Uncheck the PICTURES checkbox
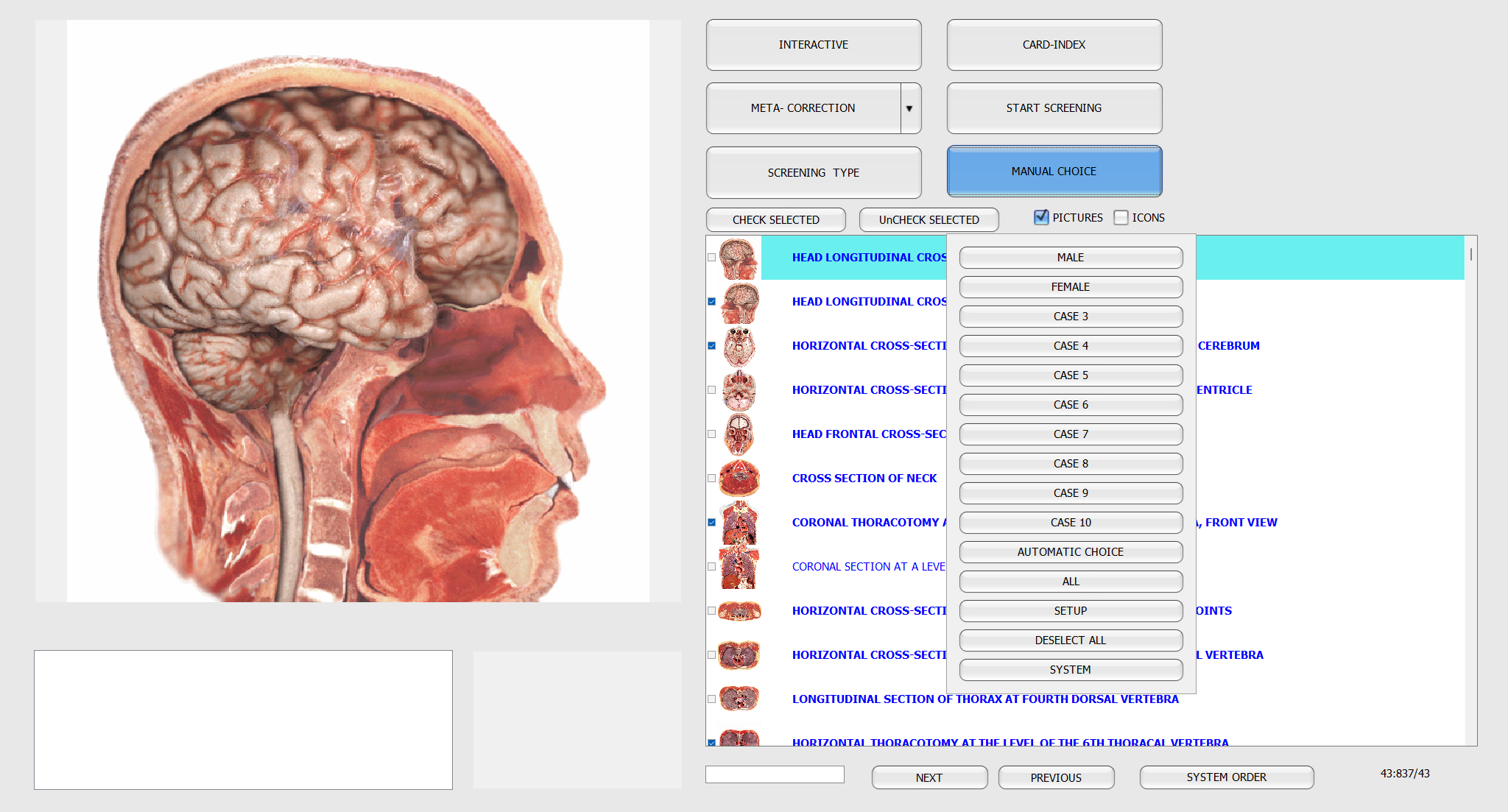This screenshot has width=1508, height=812. coord(1041,217)
